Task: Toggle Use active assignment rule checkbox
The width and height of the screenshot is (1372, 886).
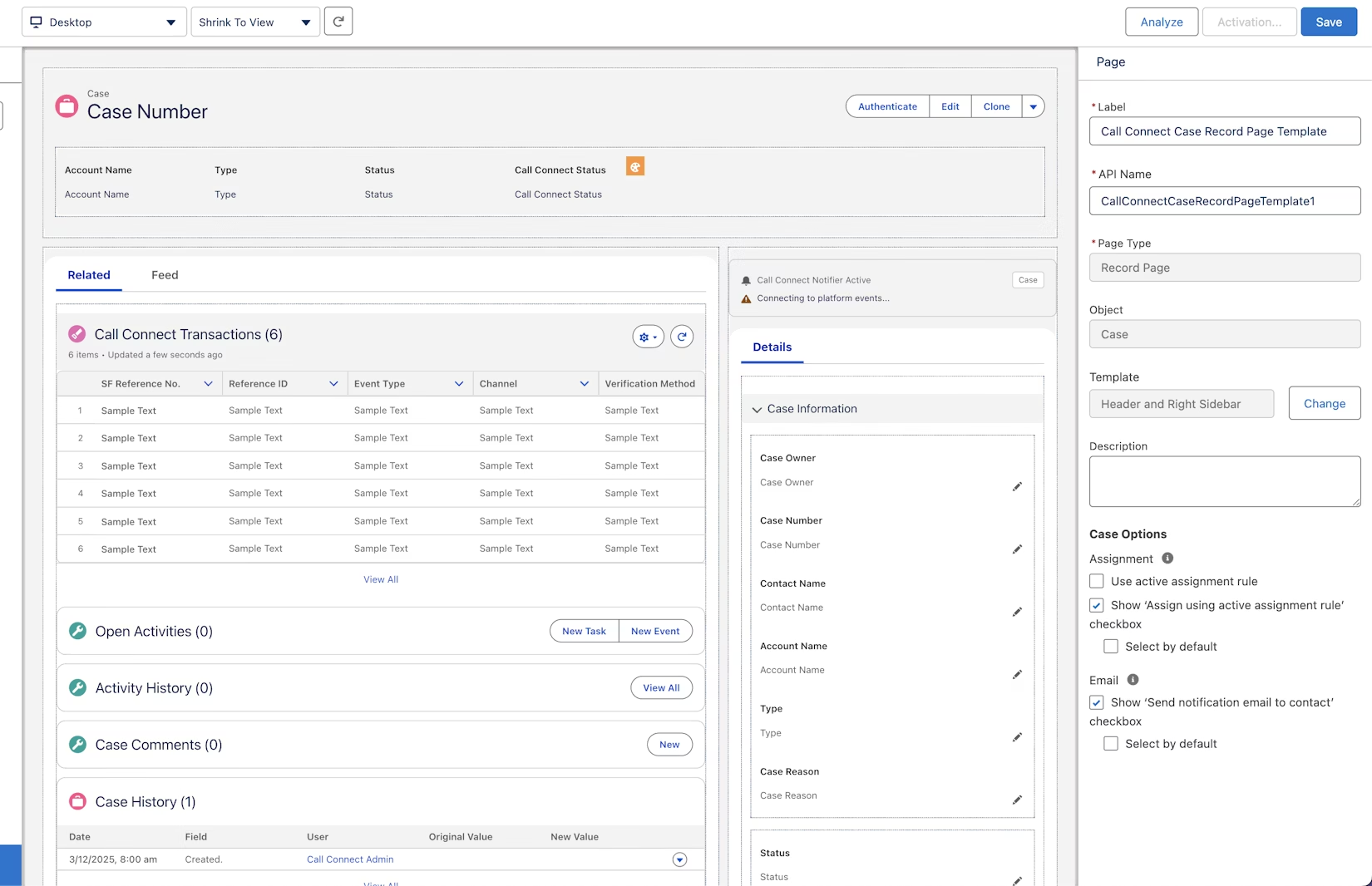Action: tap(1097, 581)
